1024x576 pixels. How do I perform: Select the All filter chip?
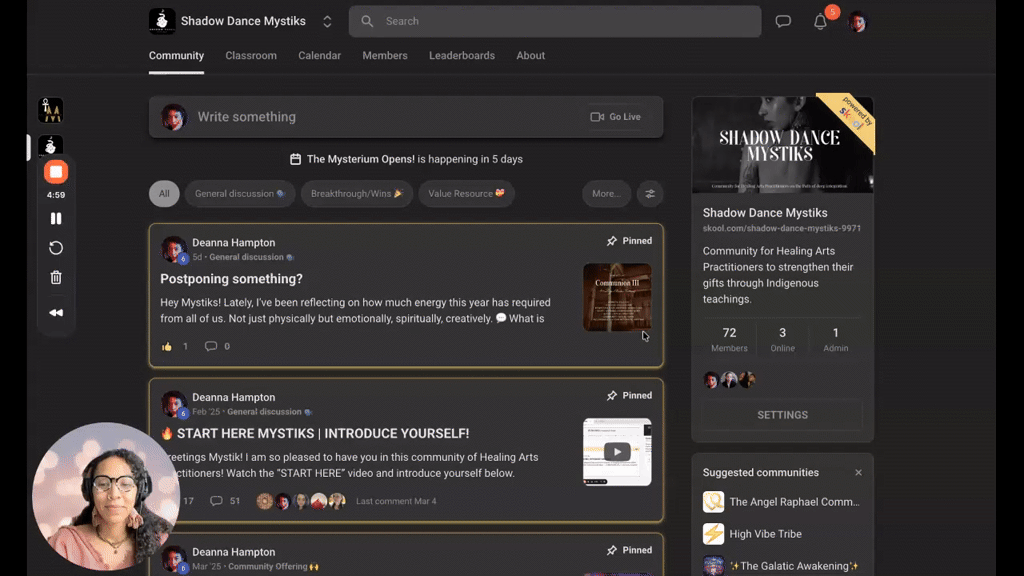[x=164, y=193]
